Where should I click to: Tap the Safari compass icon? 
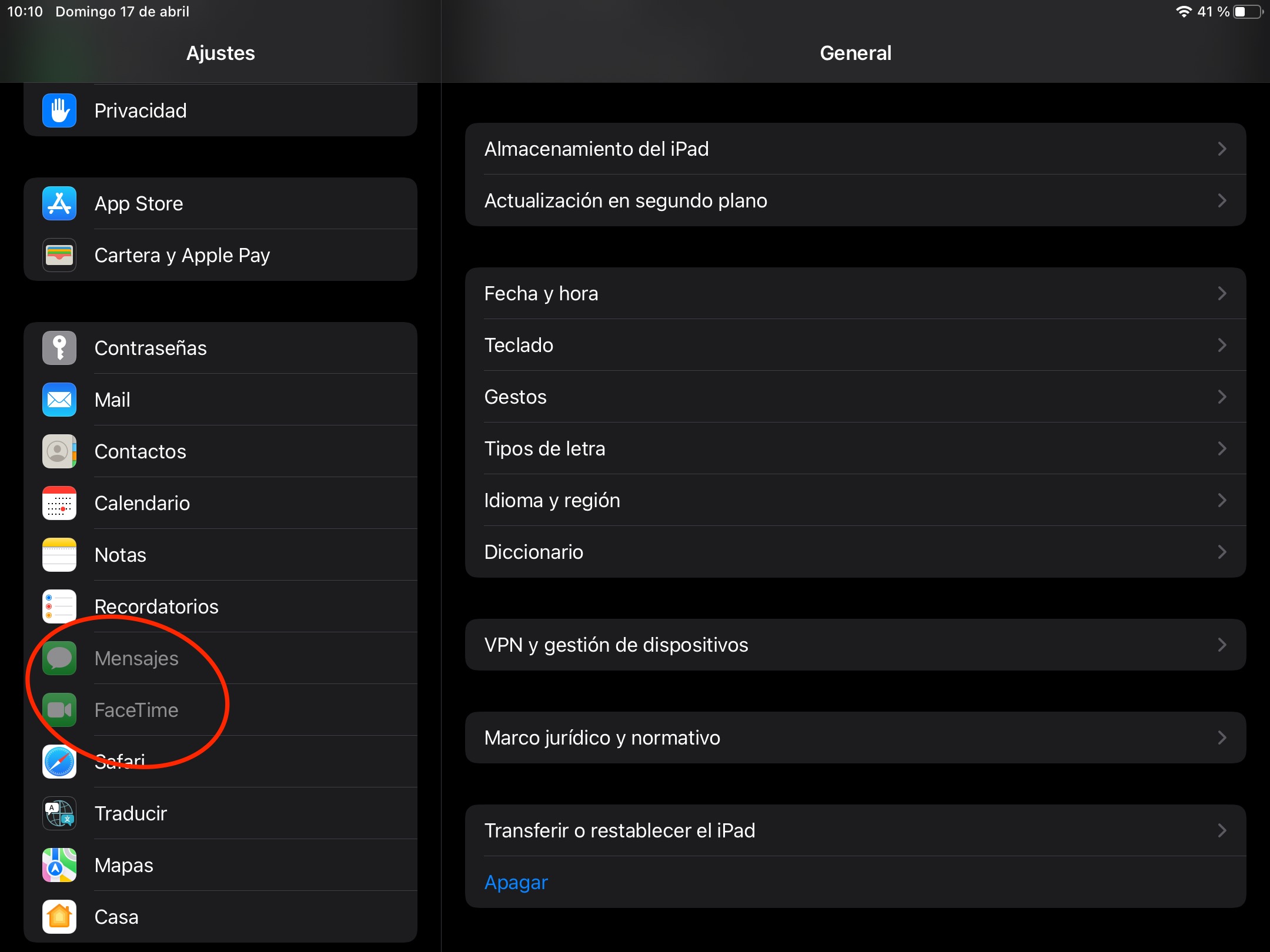(x=59, y=762)
